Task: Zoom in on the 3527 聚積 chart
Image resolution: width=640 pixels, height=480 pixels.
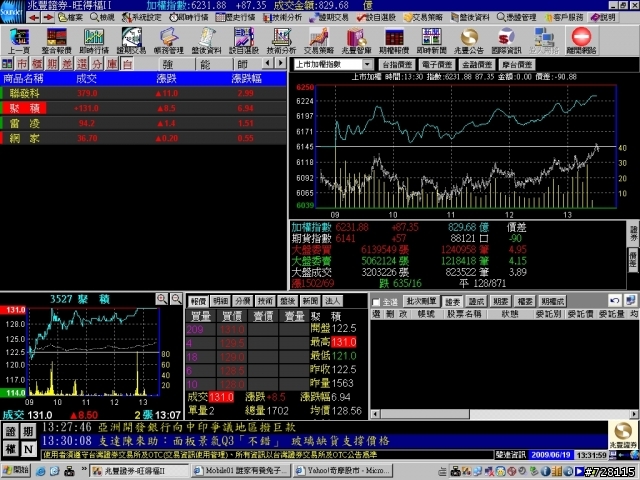Action: [162, 299]
